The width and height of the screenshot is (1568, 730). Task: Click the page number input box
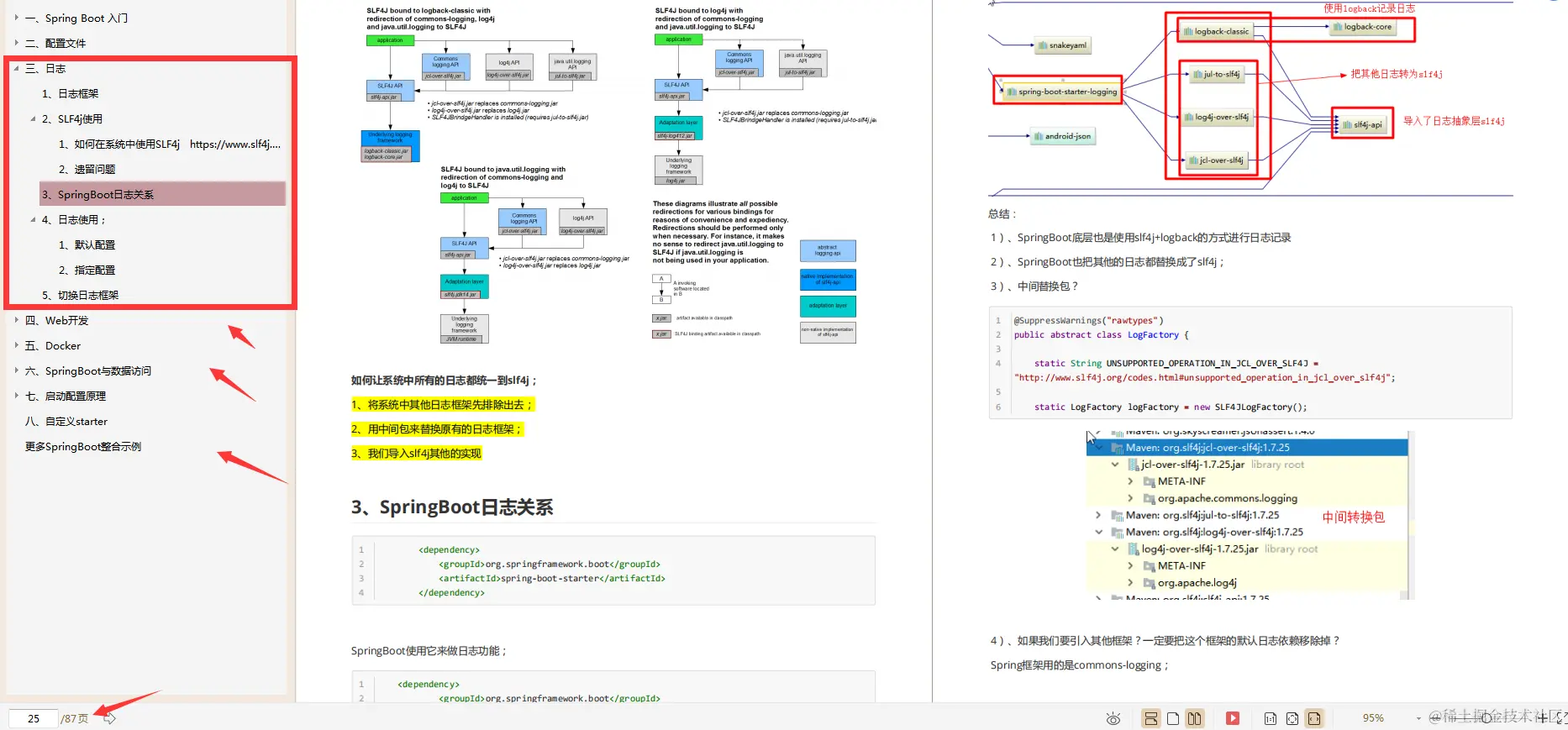(x=34, y=718)
